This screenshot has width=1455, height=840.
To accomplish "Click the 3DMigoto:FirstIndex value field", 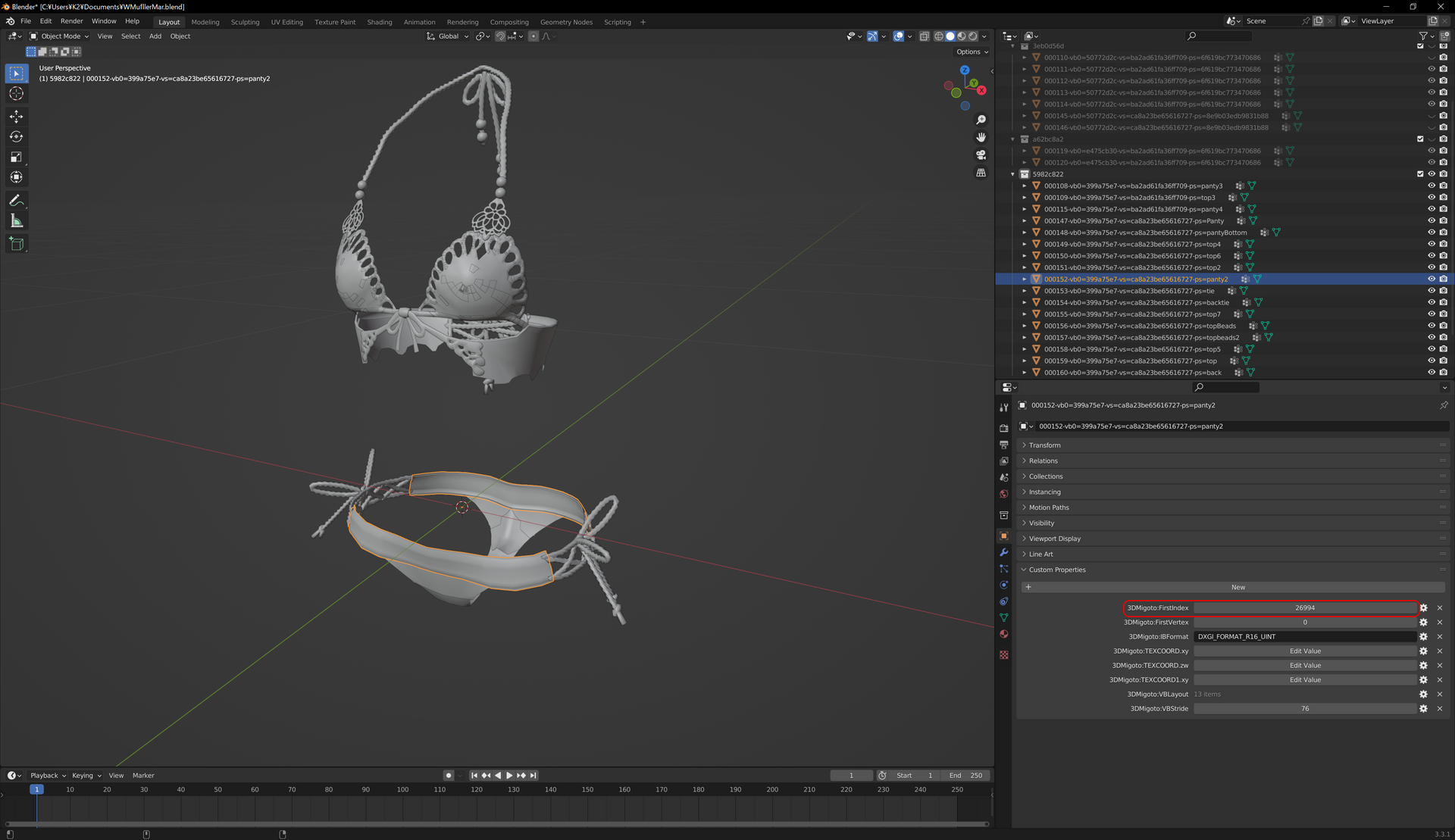I will pyautogui.click(x=1305, y=608).
